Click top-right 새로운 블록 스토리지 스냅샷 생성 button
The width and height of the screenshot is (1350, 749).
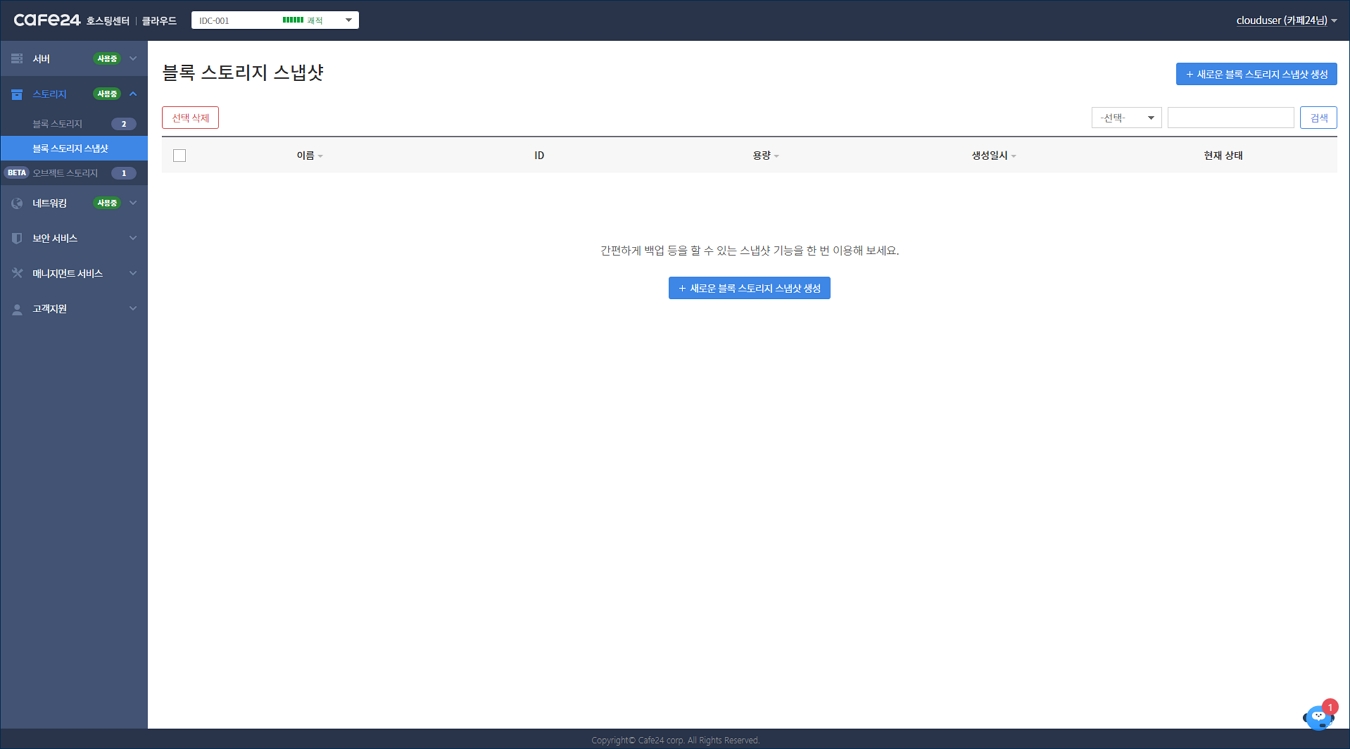tap(1256, 74)
